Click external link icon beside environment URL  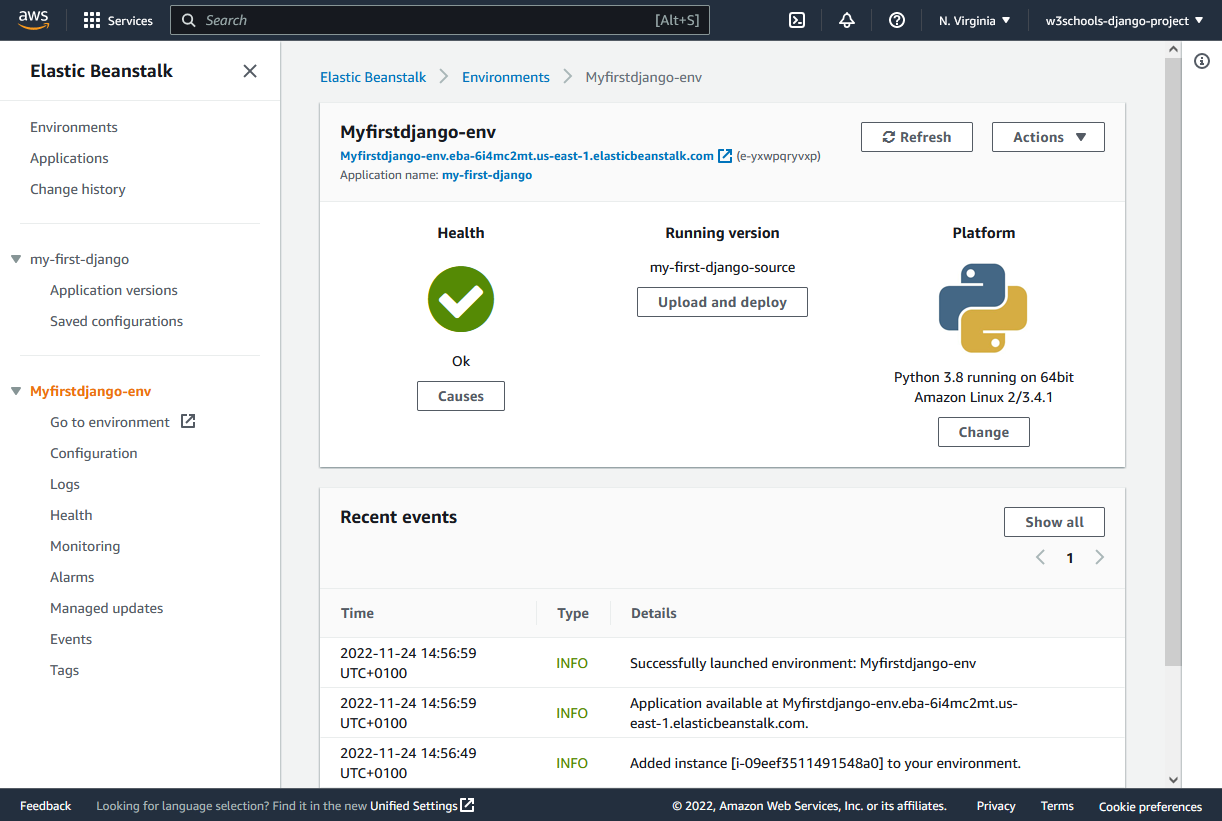[725, 156]
